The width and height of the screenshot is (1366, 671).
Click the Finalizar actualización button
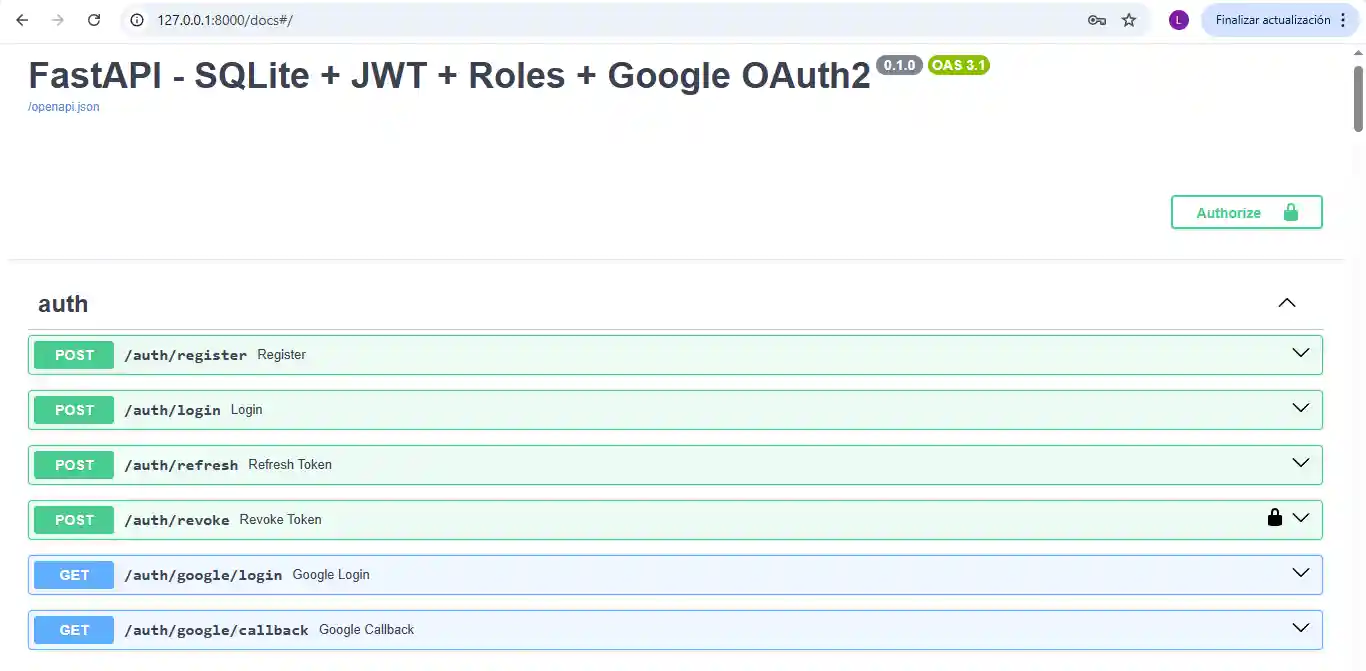(x=1272, y=20)
